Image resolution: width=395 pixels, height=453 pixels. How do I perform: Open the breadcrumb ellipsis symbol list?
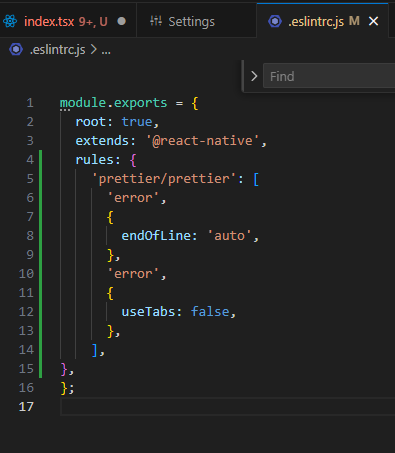106,51
